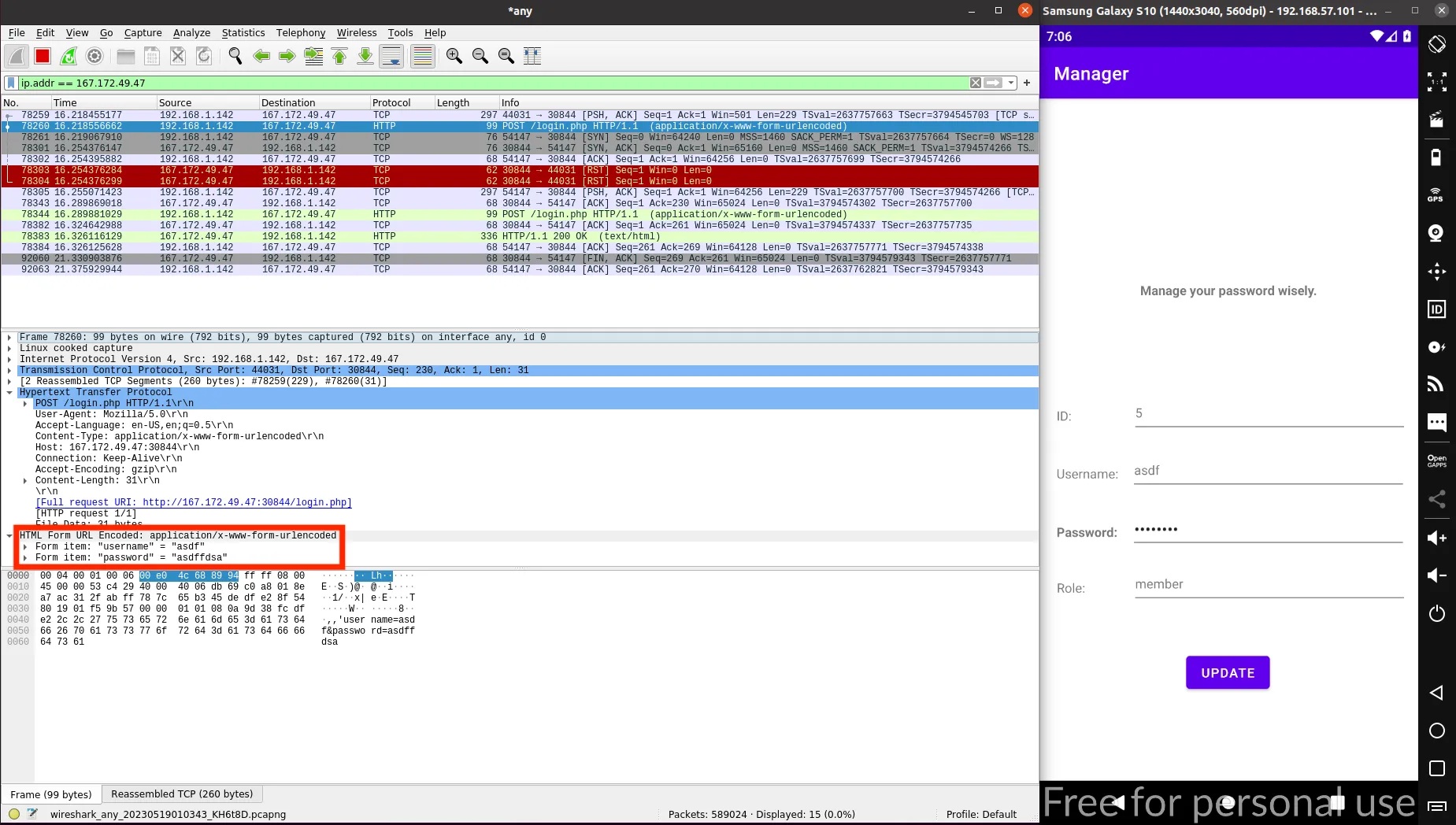
Task: Open the Capture menu
Action: pos(143,32)
